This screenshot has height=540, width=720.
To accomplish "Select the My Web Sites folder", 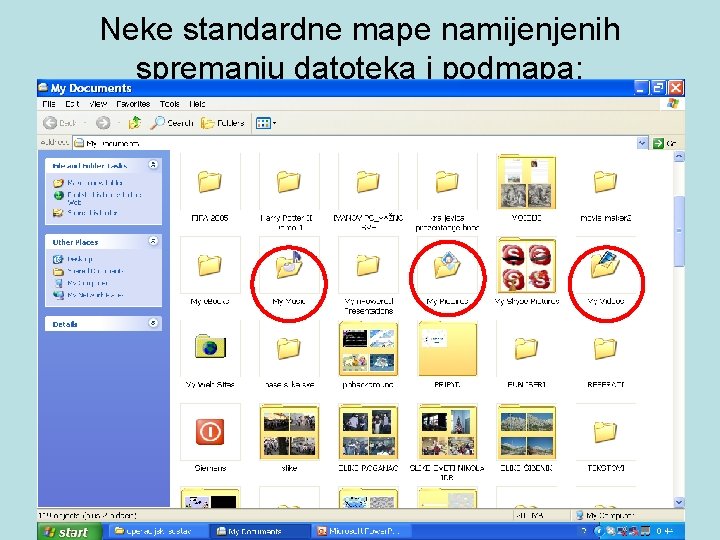I will (210, 354).
